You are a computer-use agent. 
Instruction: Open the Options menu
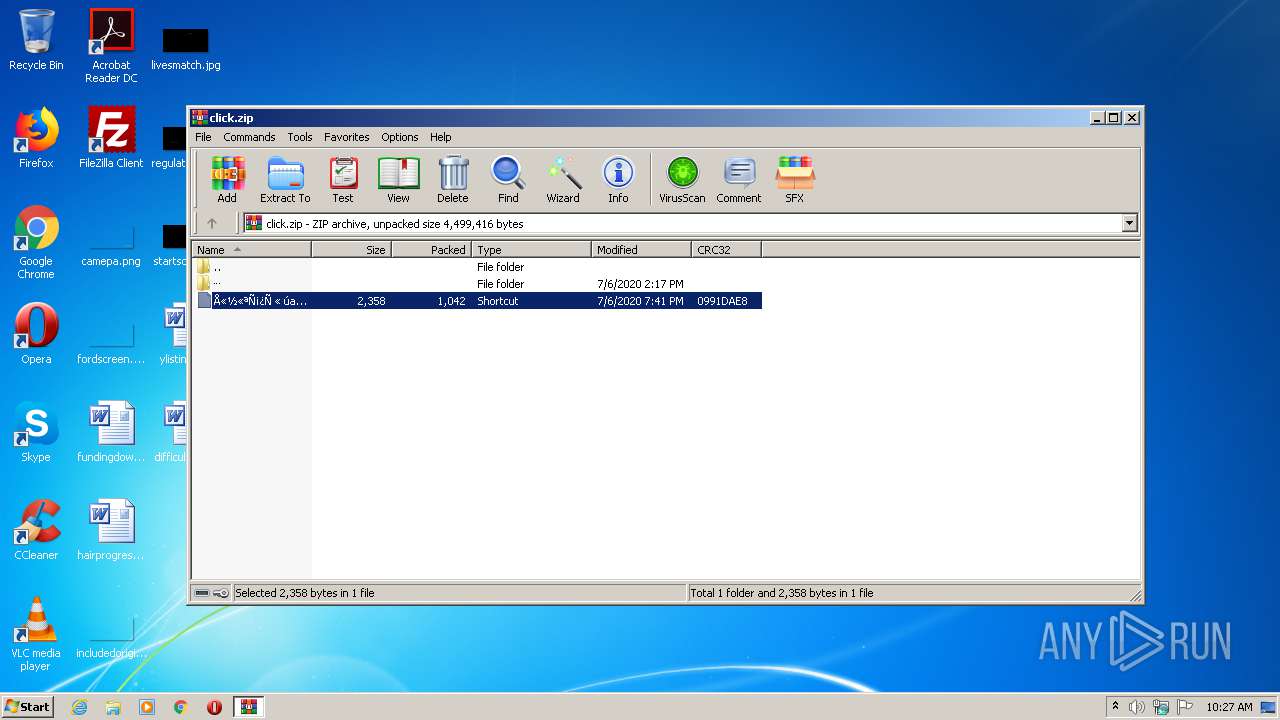[400, 137]
